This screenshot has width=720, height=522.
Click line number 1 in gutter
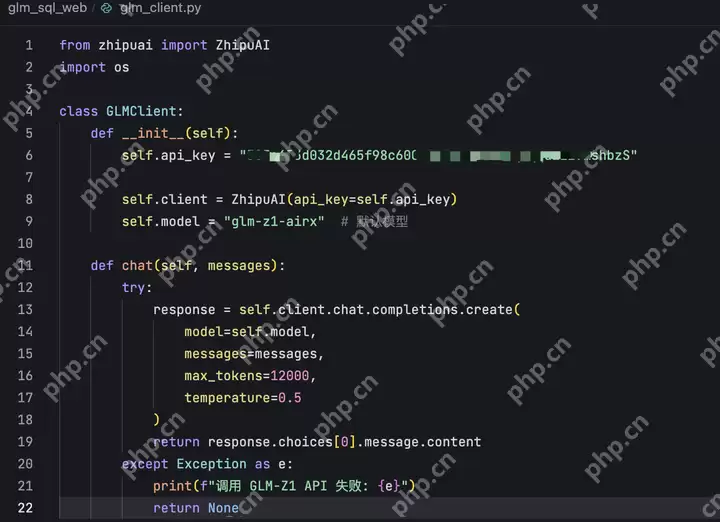tap(29, 45)
